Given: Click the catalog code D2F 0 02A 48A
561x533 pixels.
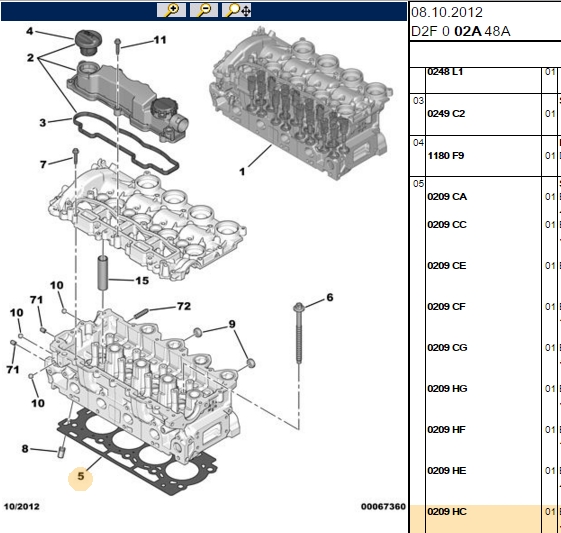Looking at the screenshot, I should 461,31.
